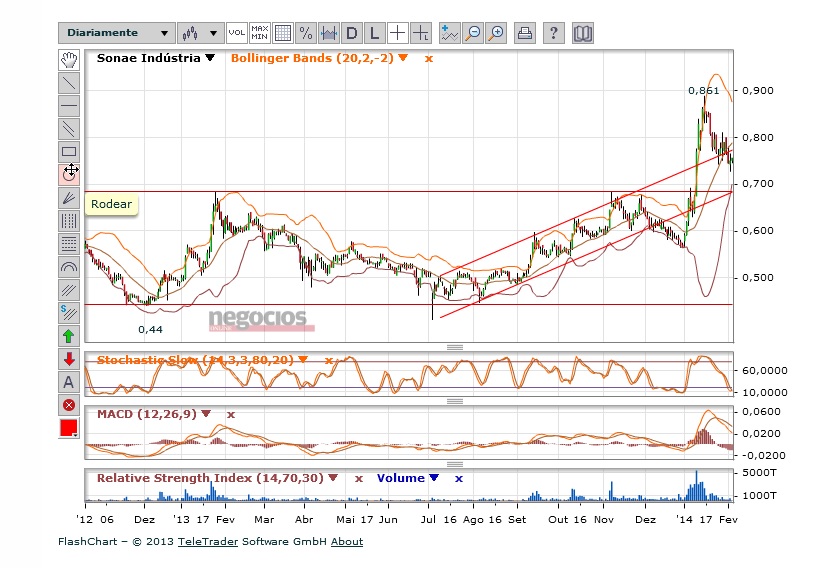Toggle the chart grid lines button
This screenshot has height=574, width=814.
click(x=283, y=33)
